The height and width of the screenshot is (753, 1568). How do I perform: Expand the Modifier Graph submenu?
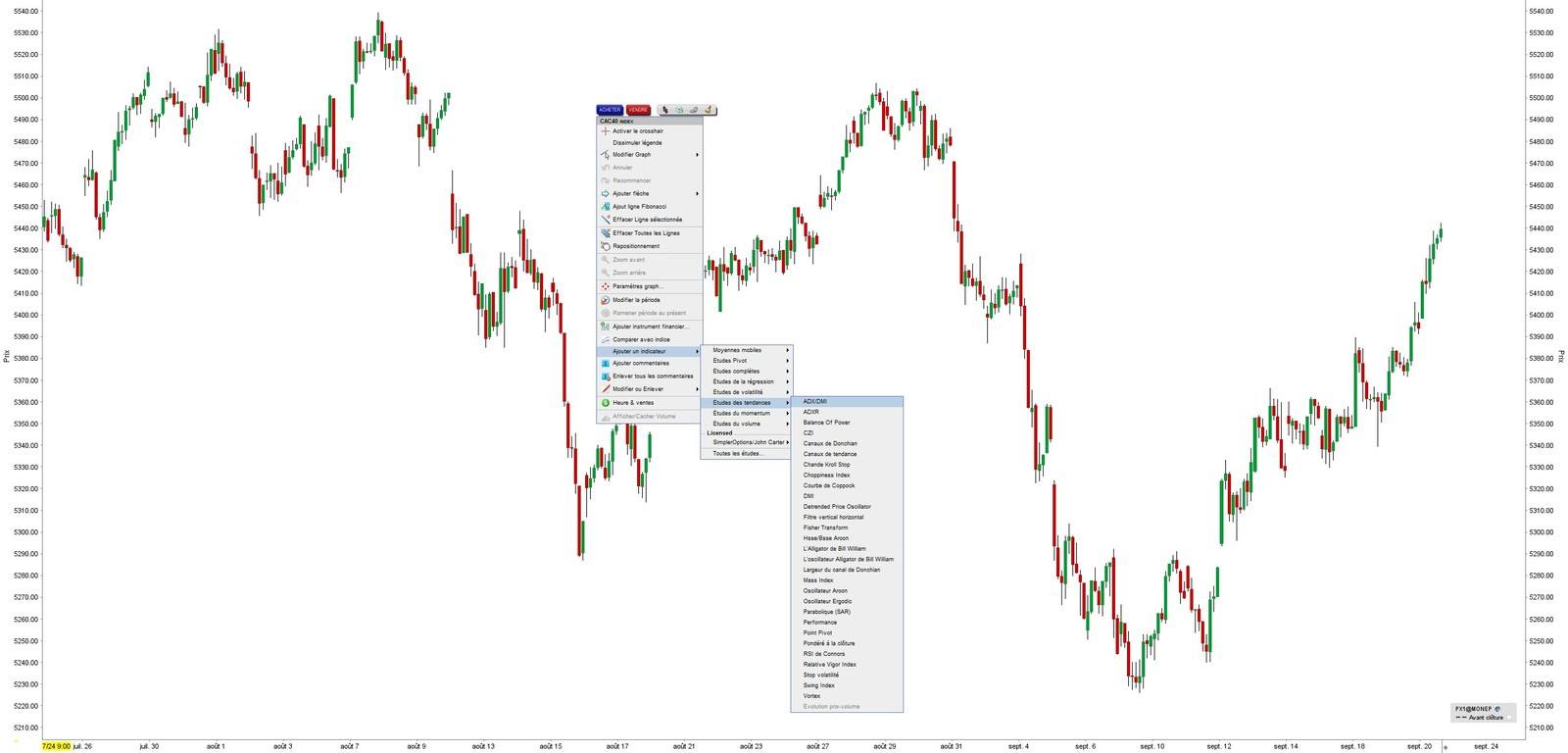pyautogui.click(x=650, y=155)
